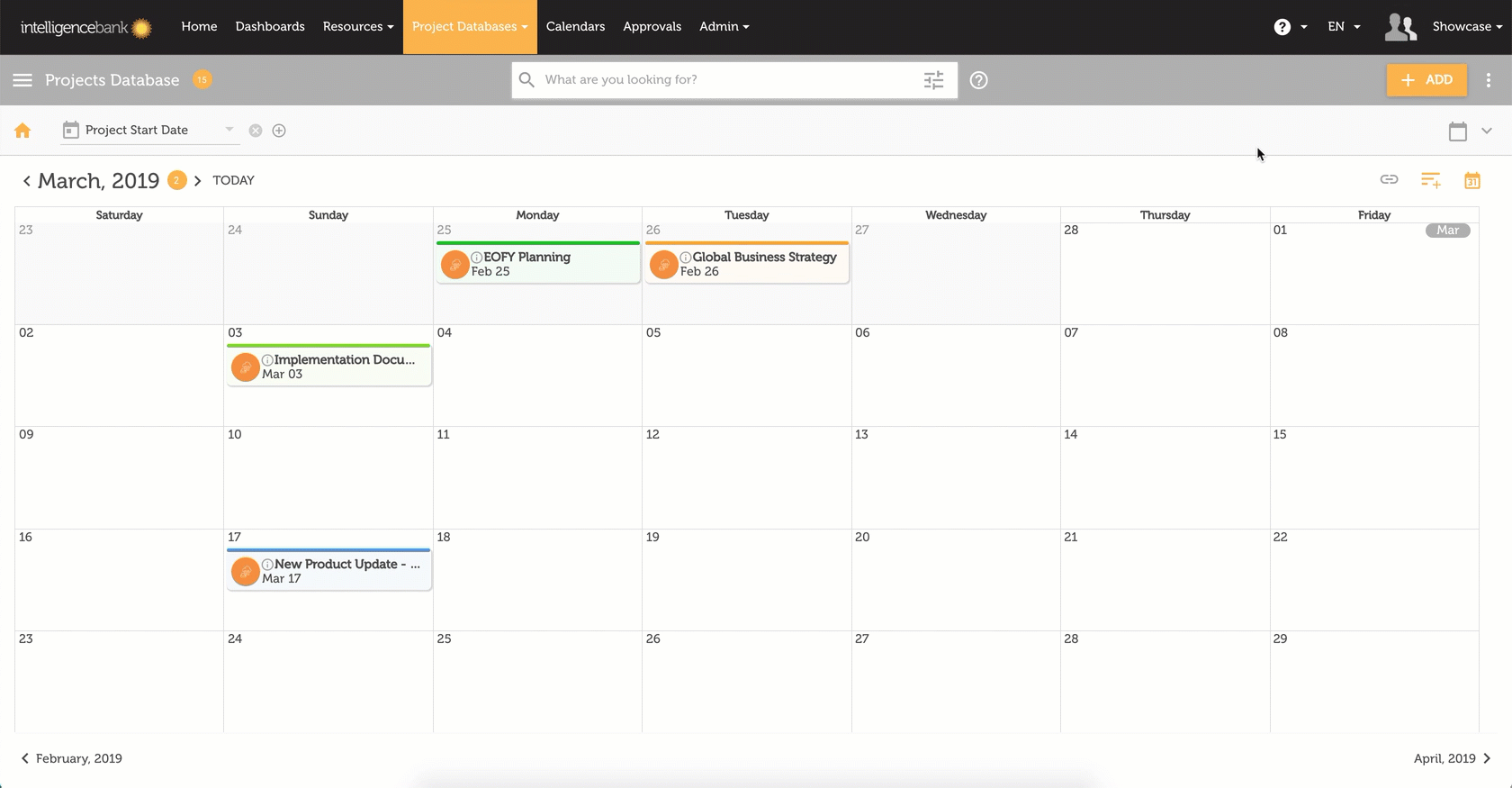
Task: Expand the Admin dropdown menu
Action: tap(724, 27)
